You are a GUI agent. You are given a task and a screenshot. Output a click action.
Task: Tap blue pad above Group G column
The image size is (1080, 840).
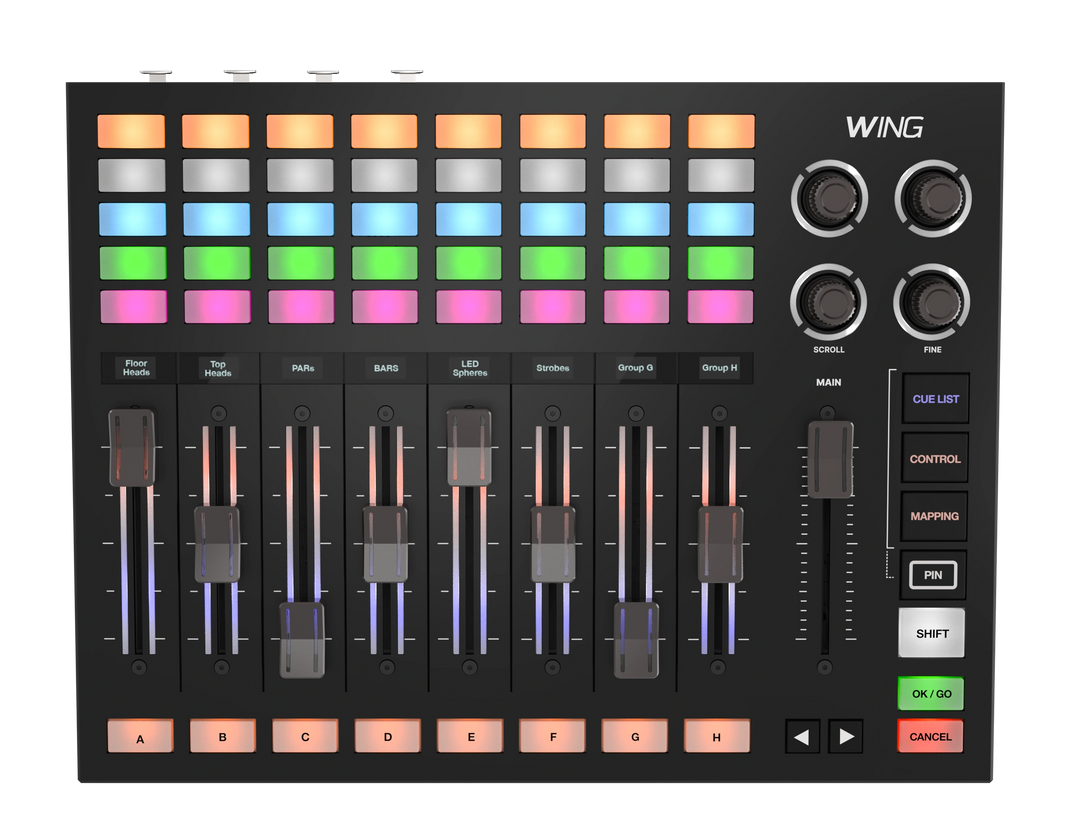click(x=636, y=220)
